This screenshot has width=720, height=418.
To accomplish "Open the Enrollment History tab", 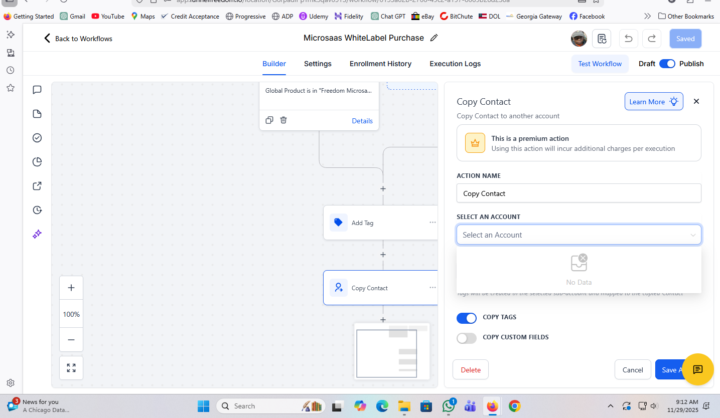I will (x=380, y=64).
